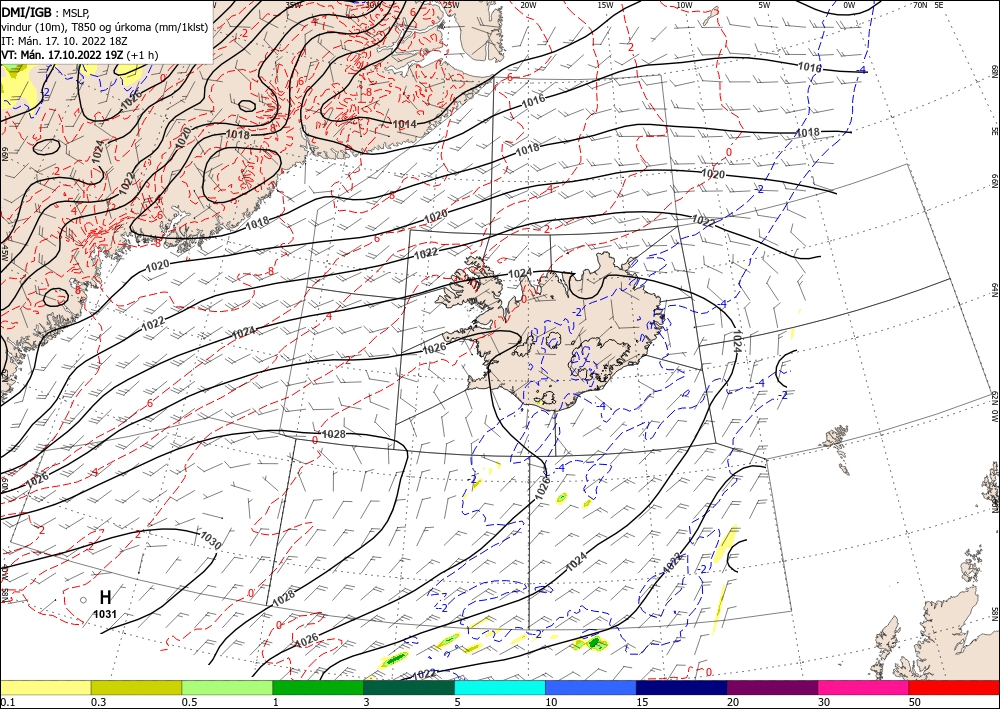Click the green 1–3 legend color segment
Screen dimensions: 1000x709
coord(318,687)
